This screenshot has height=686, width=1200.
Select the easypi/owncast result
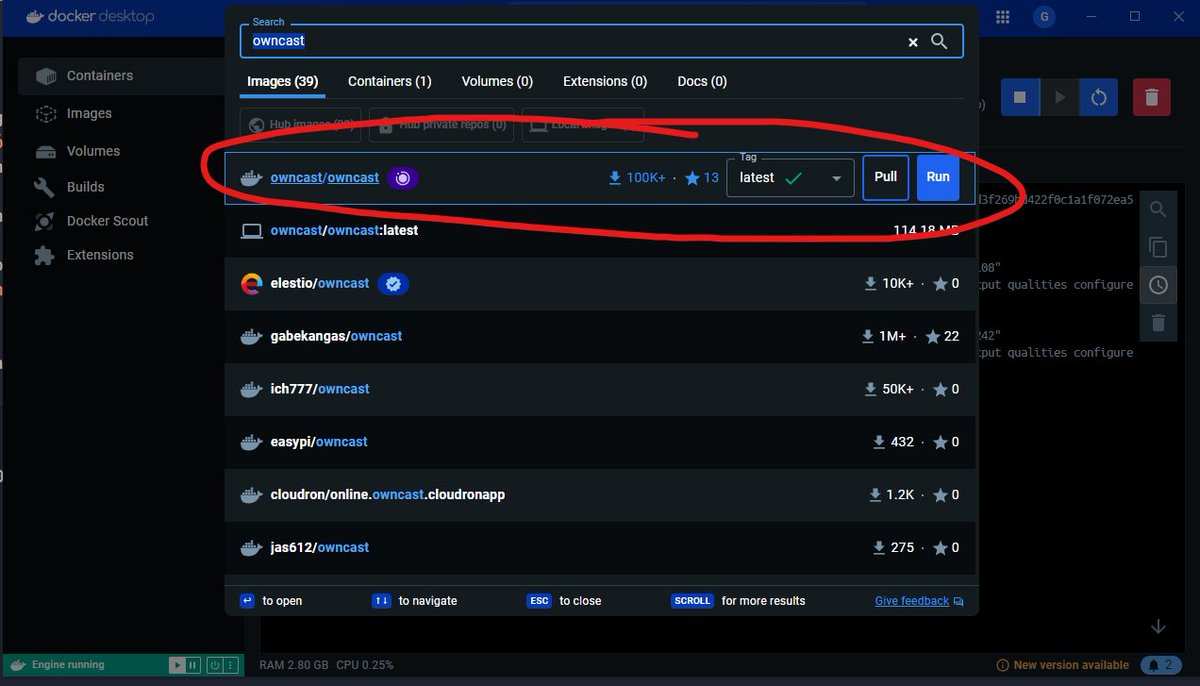[600, 442]
